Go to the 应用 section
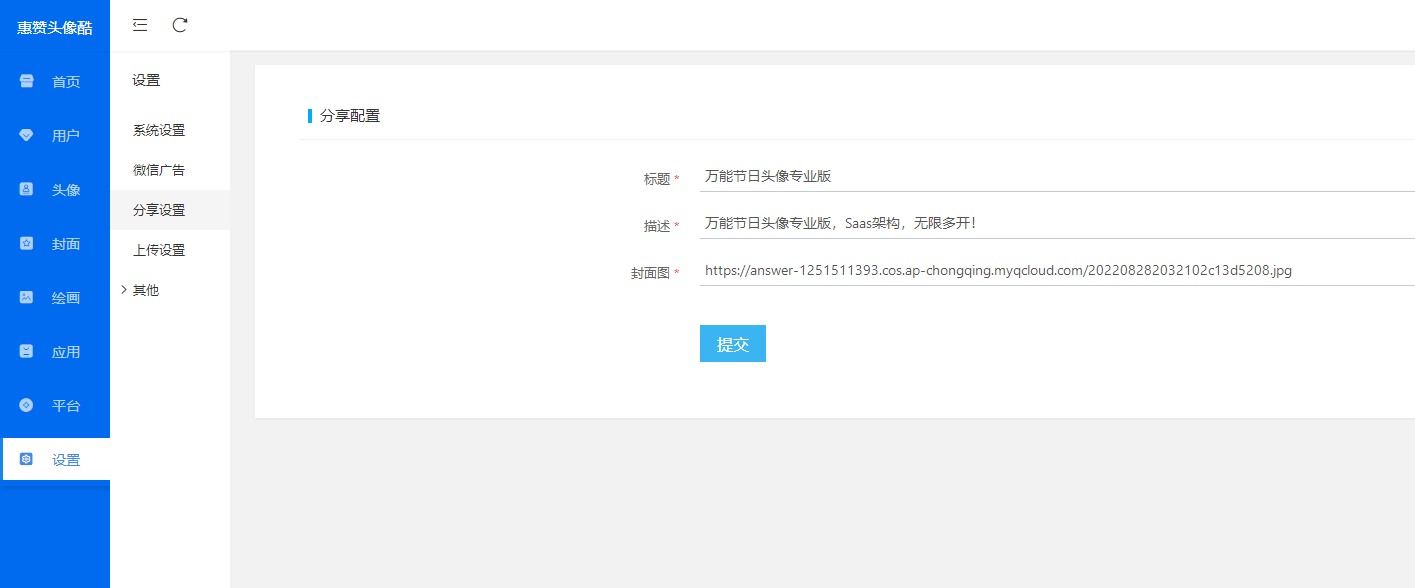 point(55,351)
